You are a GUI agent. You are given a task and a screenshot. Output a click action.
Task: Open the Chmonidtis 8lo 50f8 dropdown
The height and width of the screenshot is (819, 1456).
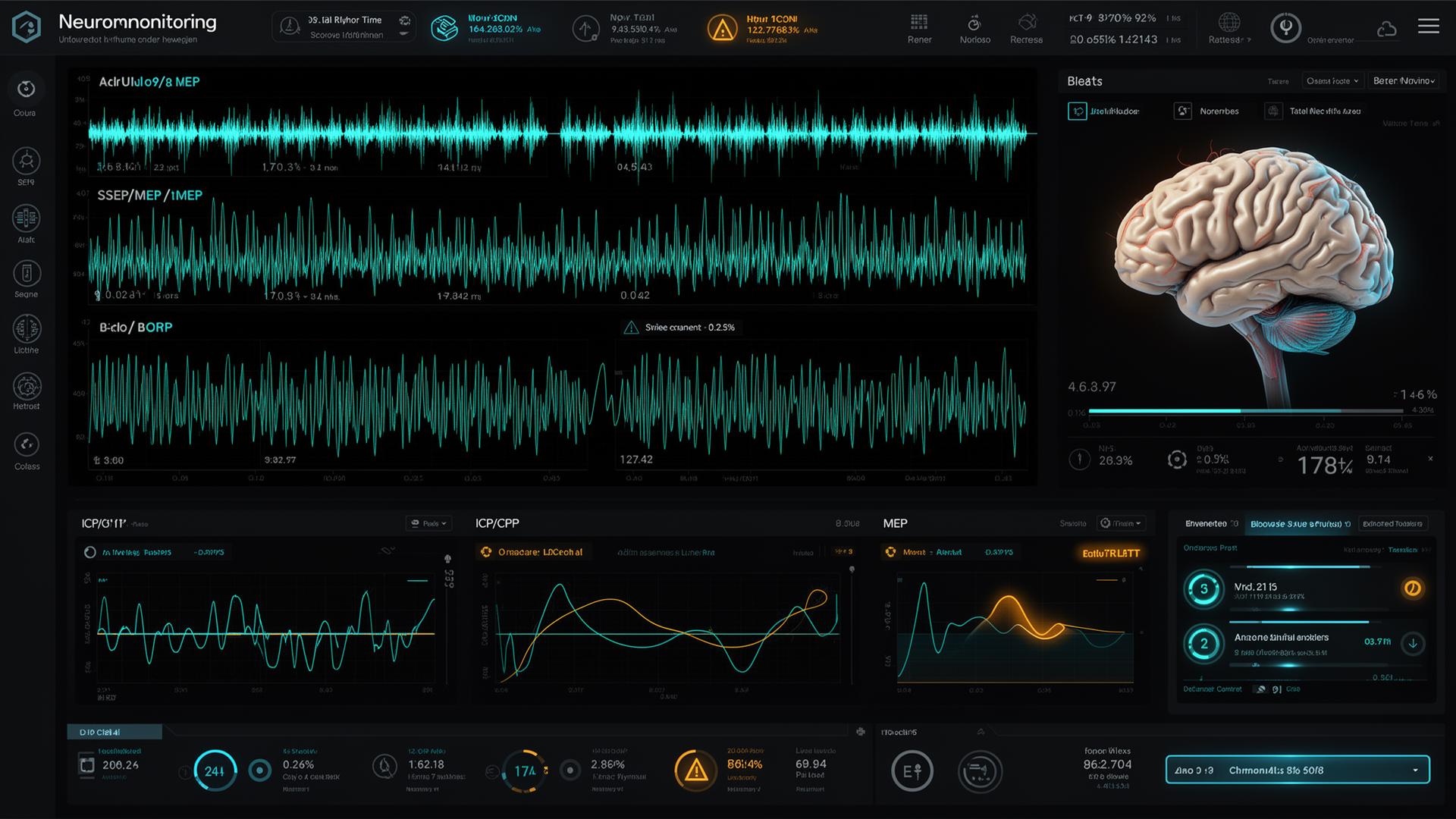click(1298, 770)
